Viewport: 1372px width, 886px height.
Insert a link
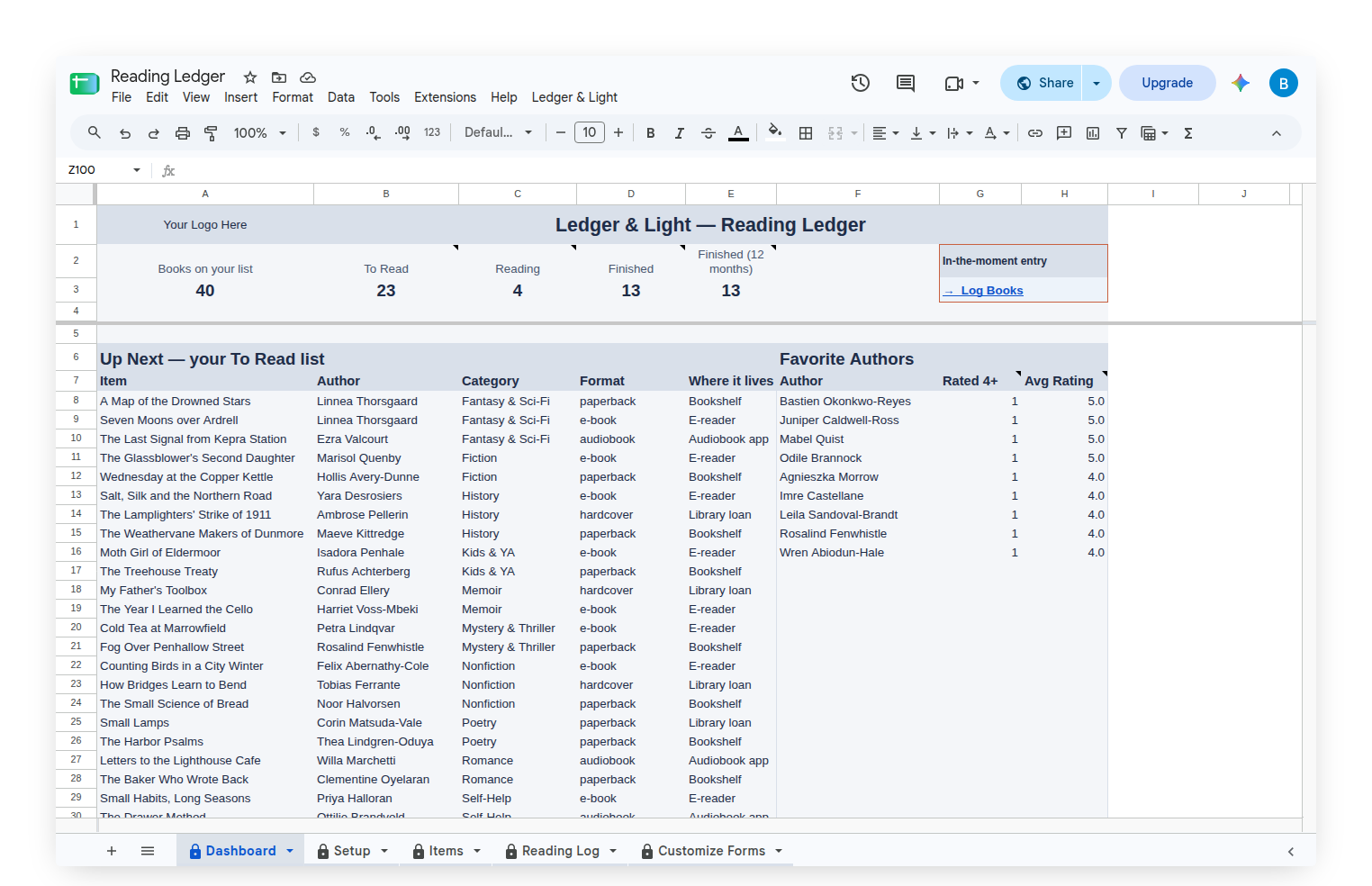pos(1035,133)
